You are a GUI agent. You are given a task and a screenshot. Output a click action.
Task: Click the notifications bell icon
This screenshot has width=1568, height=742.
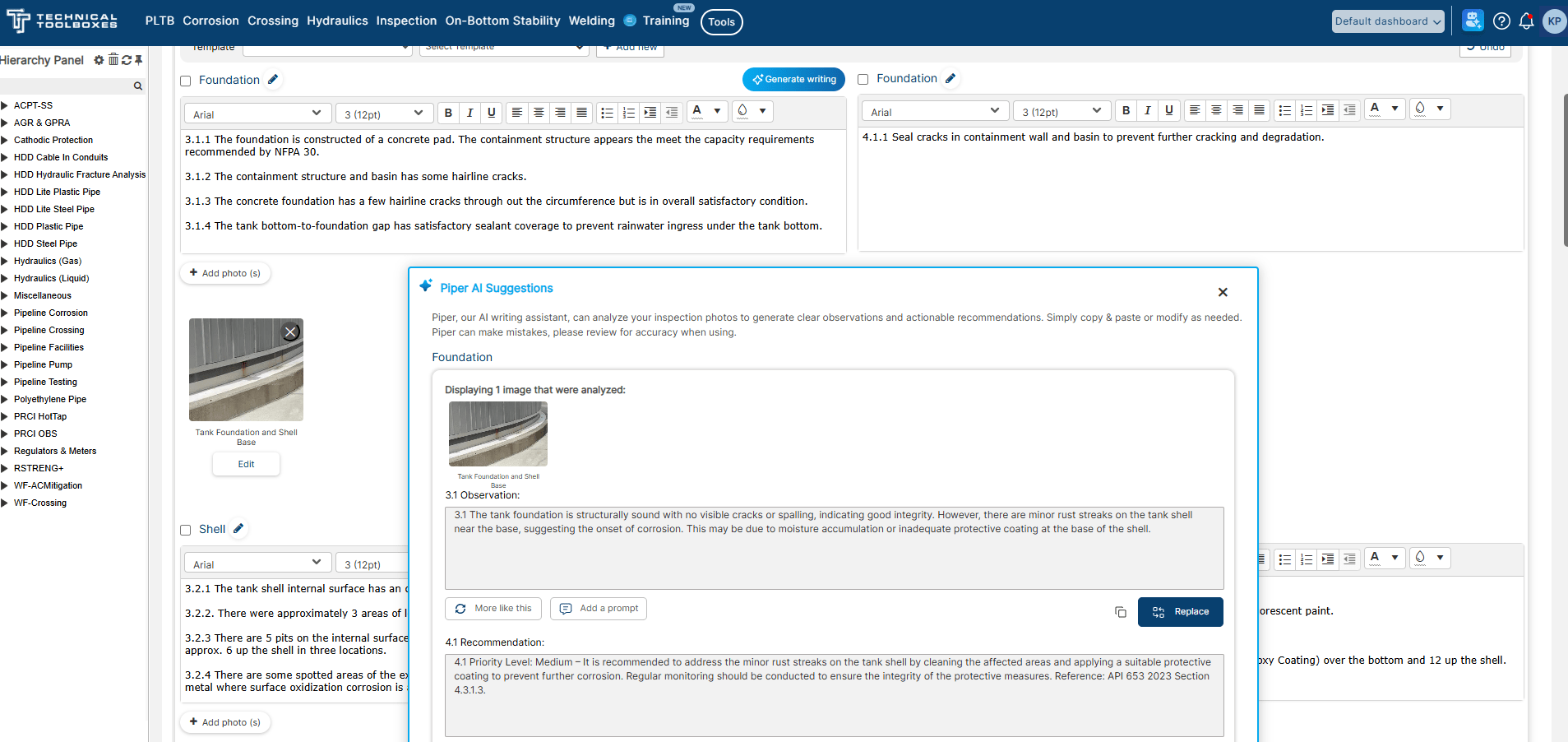point(1526,21)
